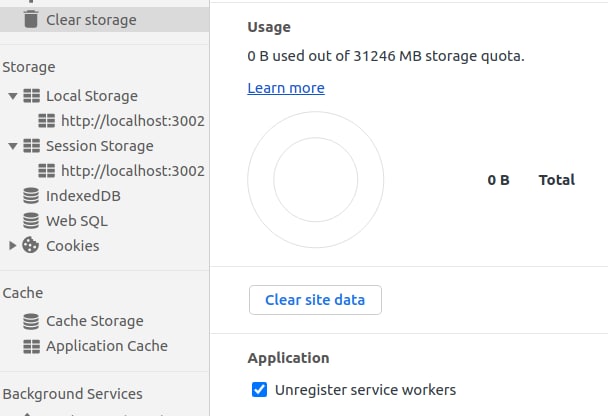Click the Web SQL database icon

click(x=30, y=221)
